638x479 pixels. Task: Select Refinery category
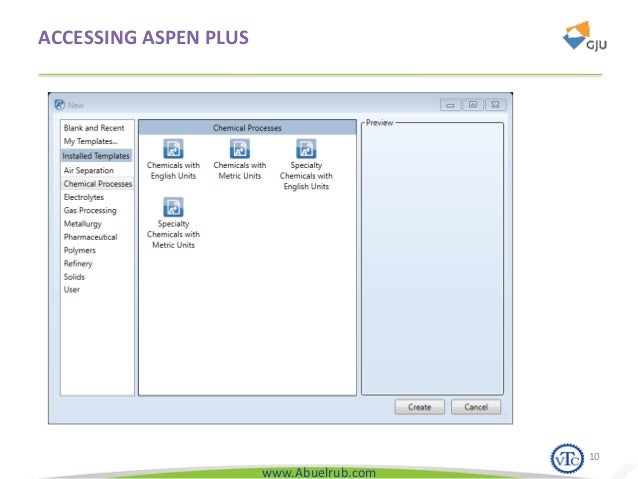(x=78, y=264)
